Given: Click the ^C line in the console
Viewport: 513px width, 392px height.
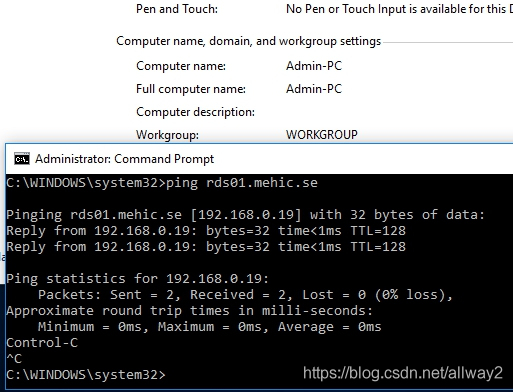Looking at the screenshot, I should [x=14, y=359].
